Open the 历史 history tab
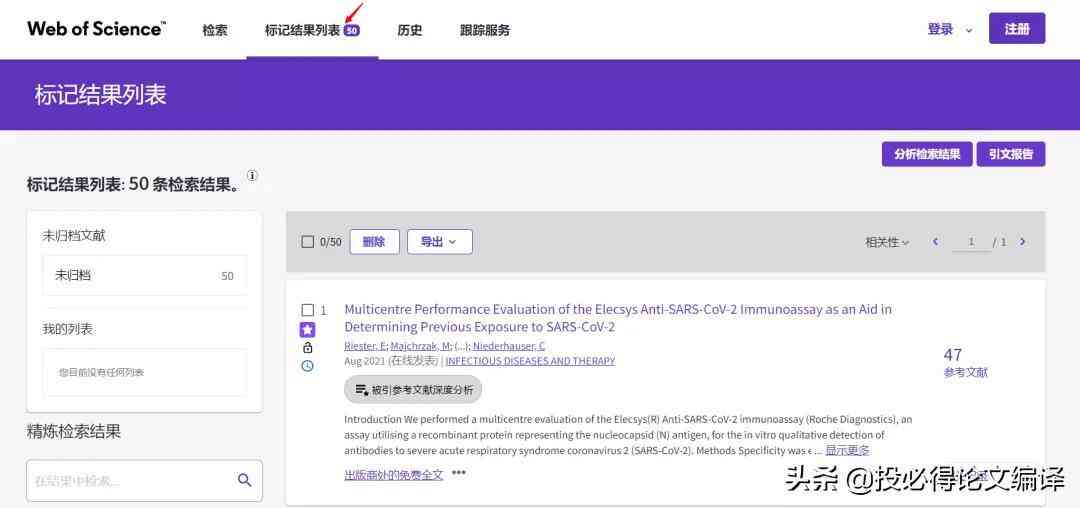1080x508 pixels. coord(410,30)
